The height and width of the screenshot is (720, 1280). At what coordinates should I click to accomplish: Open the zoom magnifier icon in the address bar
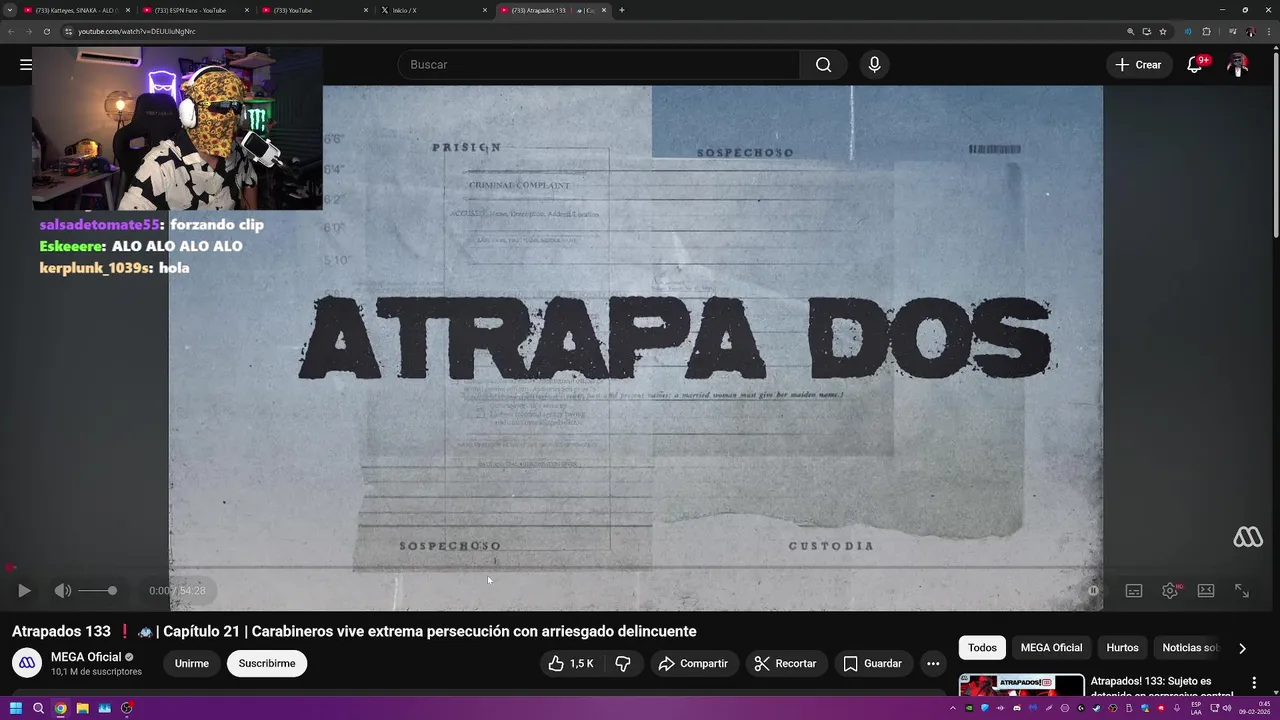tap(1130, 31)
